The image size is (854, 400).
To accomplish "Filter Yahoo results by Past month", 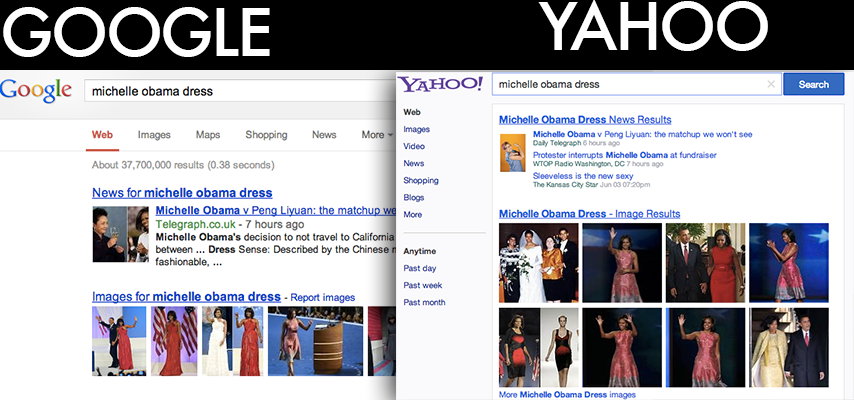I will coord(424,302).
